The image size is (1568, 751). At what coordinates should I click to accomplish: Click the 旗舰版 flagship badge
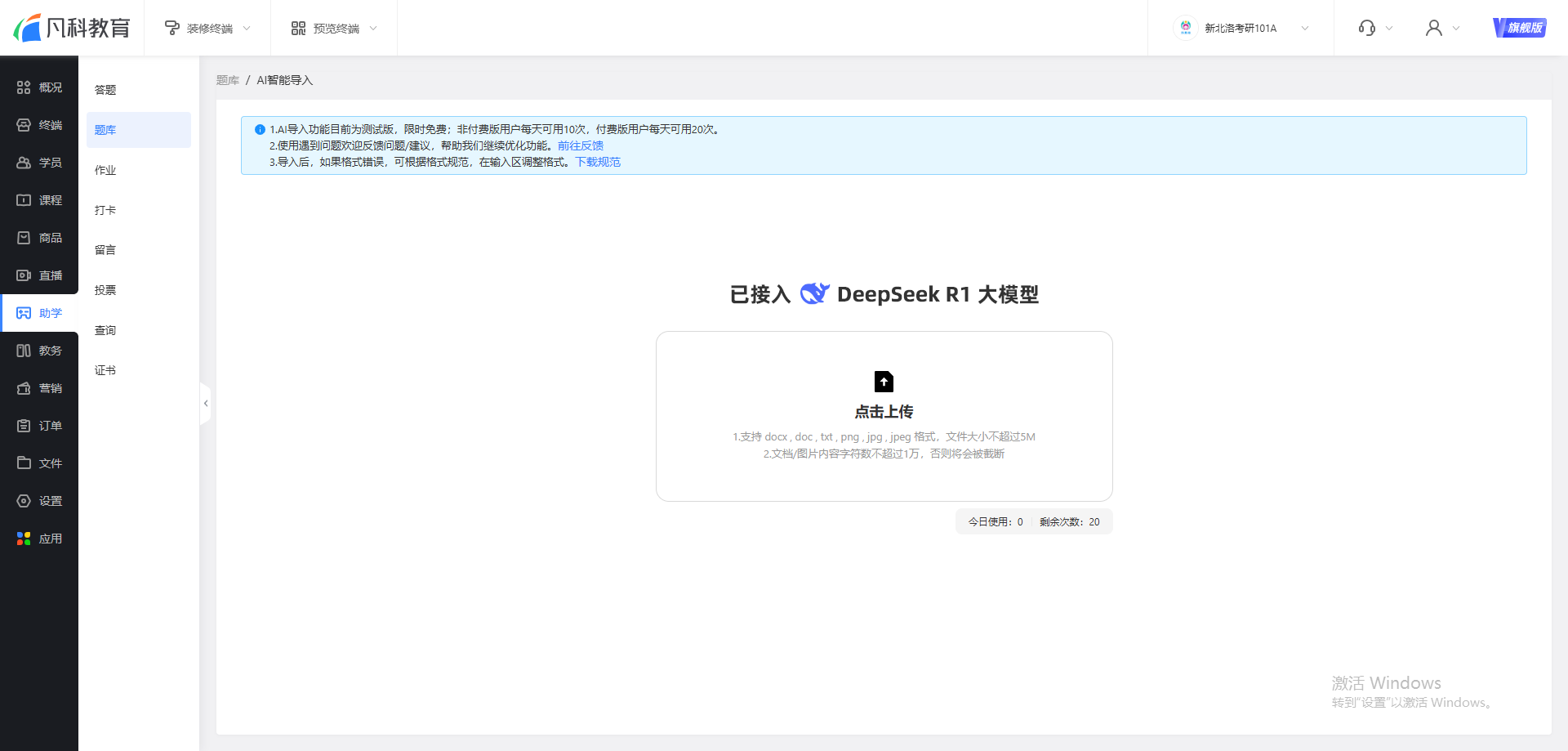1519,28
